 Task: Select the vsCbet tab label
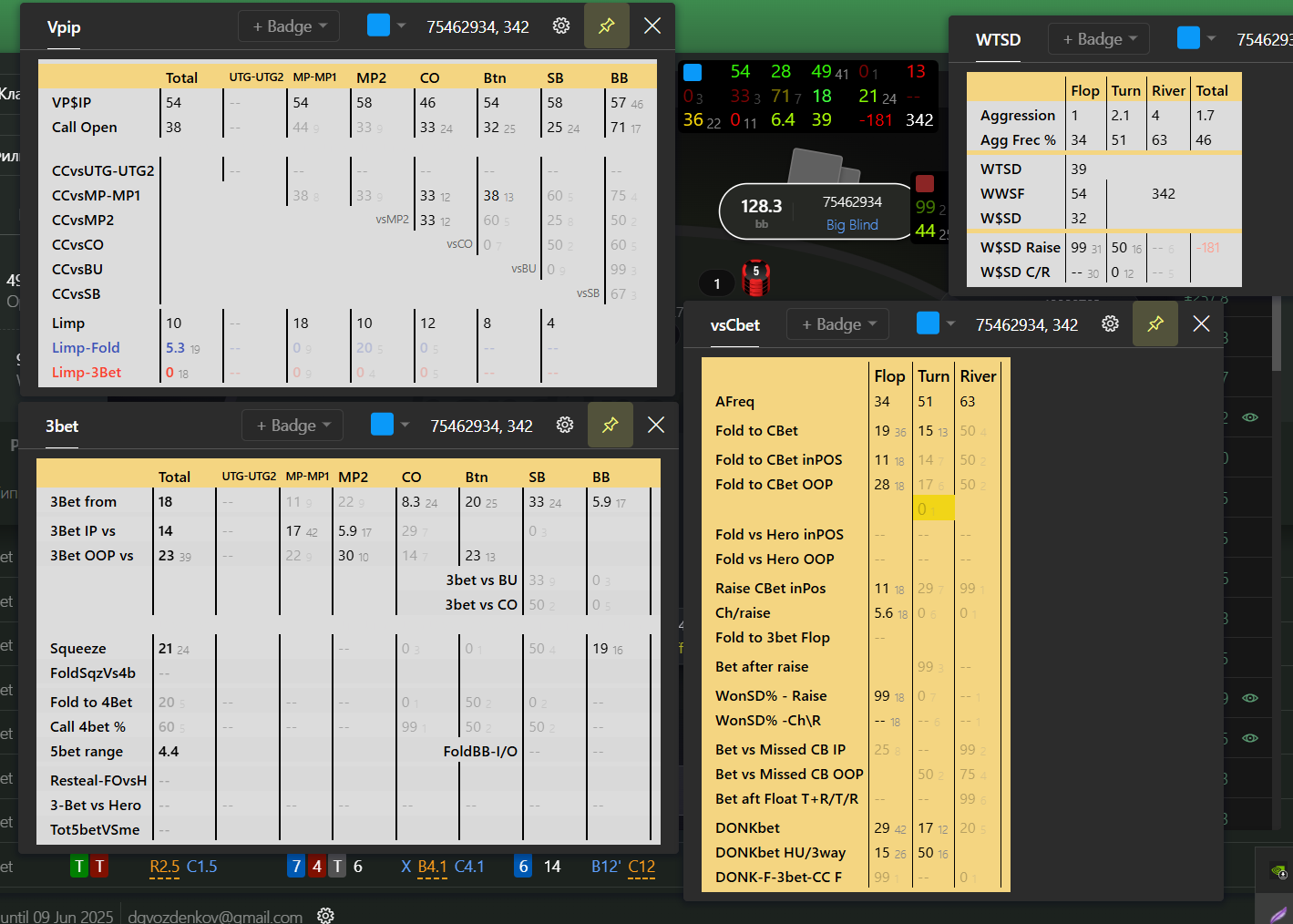pyautogui.click(x=735, y=325)
